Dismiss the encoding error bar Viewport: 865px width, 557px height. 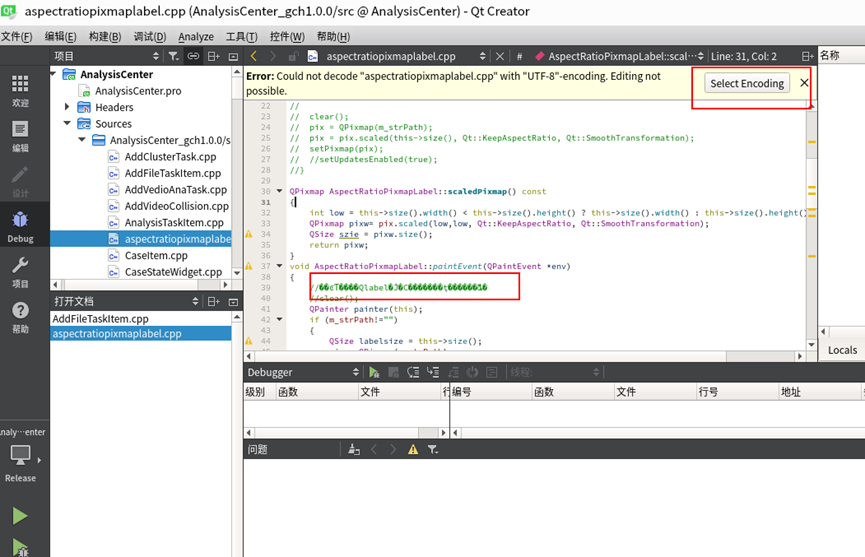pyautogui.click(x=804, y=83)
